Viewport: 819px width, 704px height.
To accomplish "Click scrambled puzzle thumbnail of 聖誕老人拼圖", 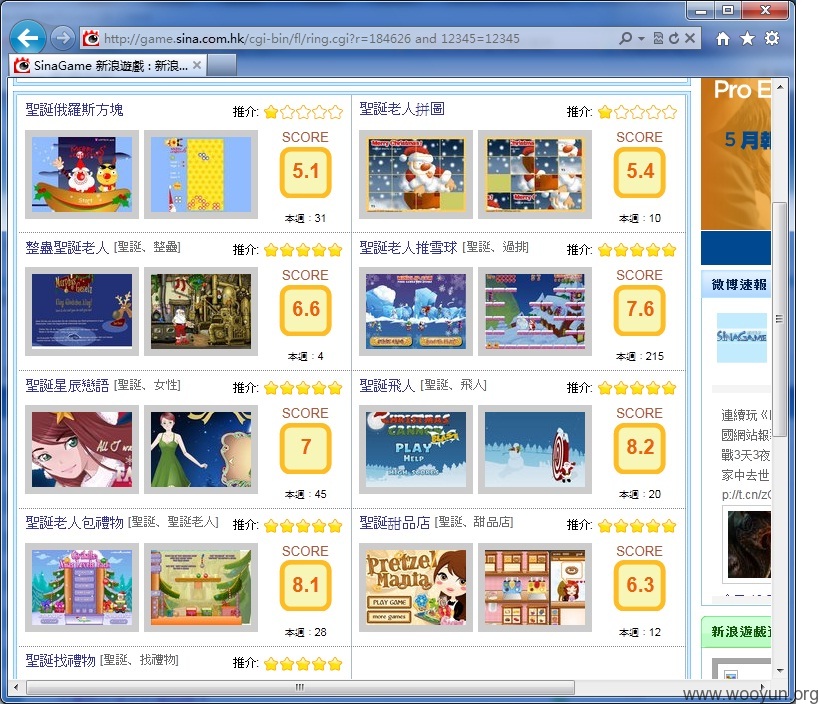I will 535,174.
